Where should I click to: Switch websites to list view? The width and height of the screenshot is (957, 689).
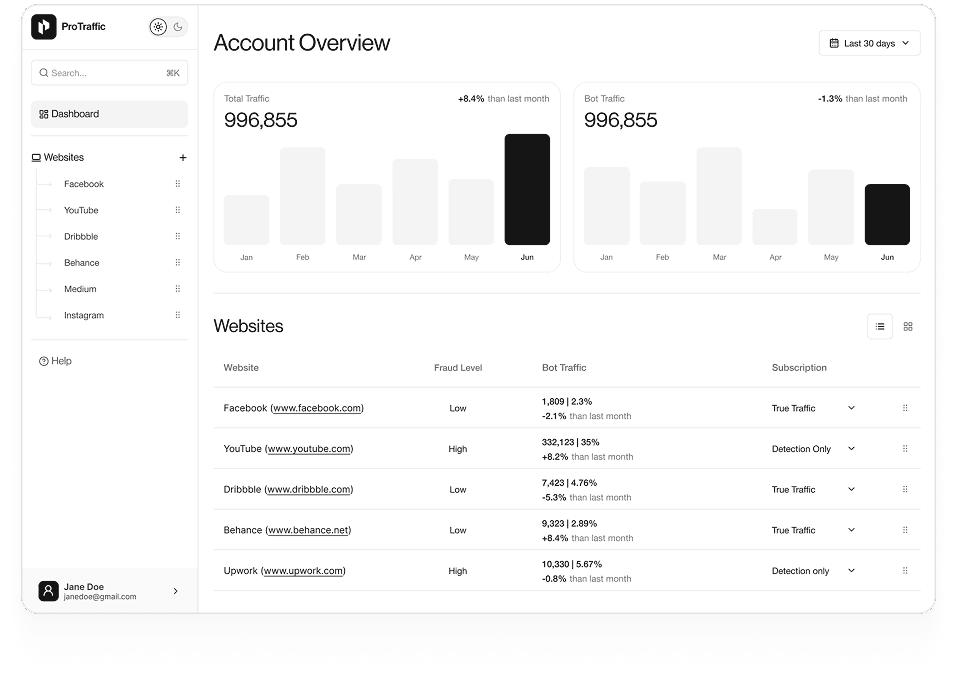tap(880, 326)
